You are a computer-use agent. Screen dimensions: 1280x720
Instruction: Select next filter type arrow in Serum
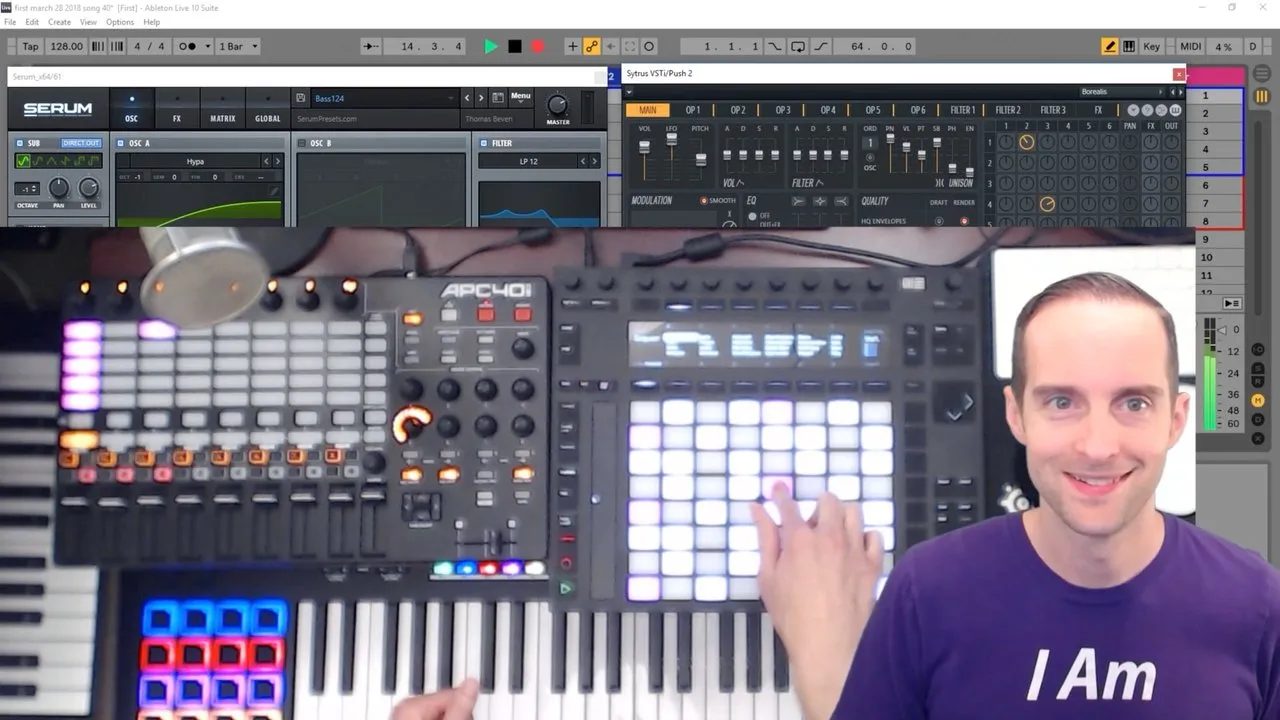pyautogui.click(x=594, y=161)
